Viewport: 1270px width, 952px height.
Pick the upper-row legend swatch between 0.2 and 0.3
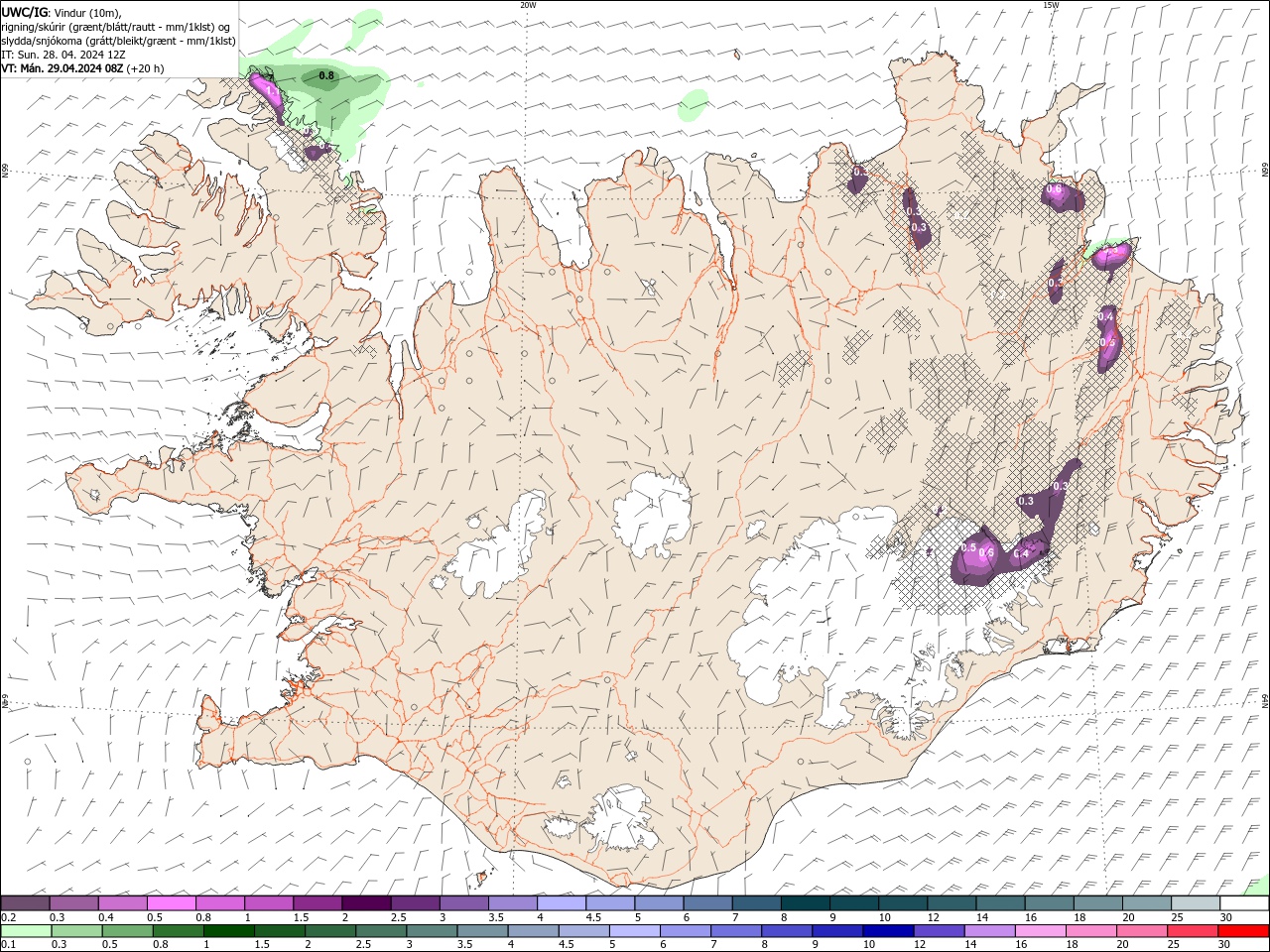coord(25,903)
